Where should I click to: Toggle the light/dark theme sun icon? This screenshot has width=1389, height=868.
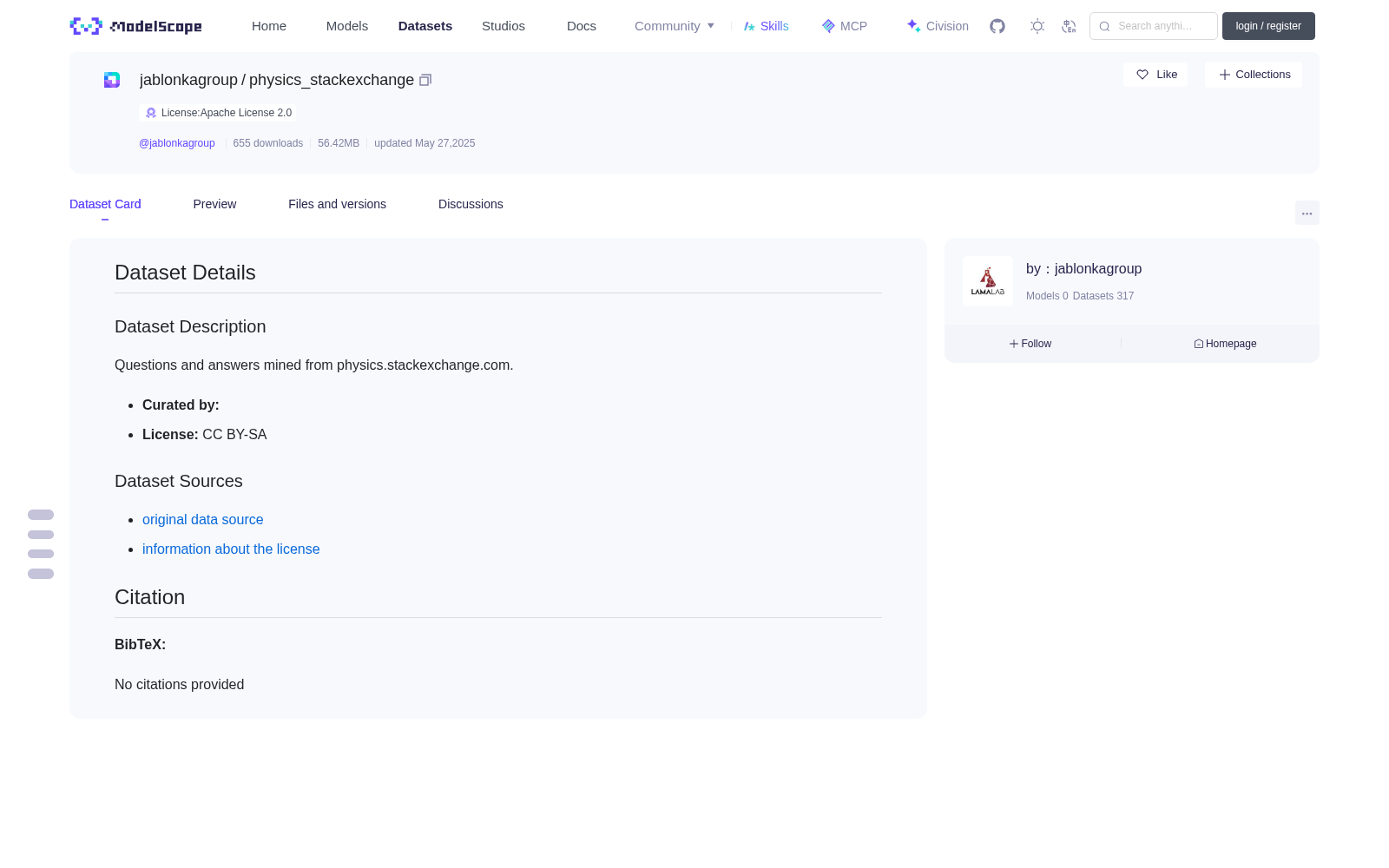pos(1037,26)
